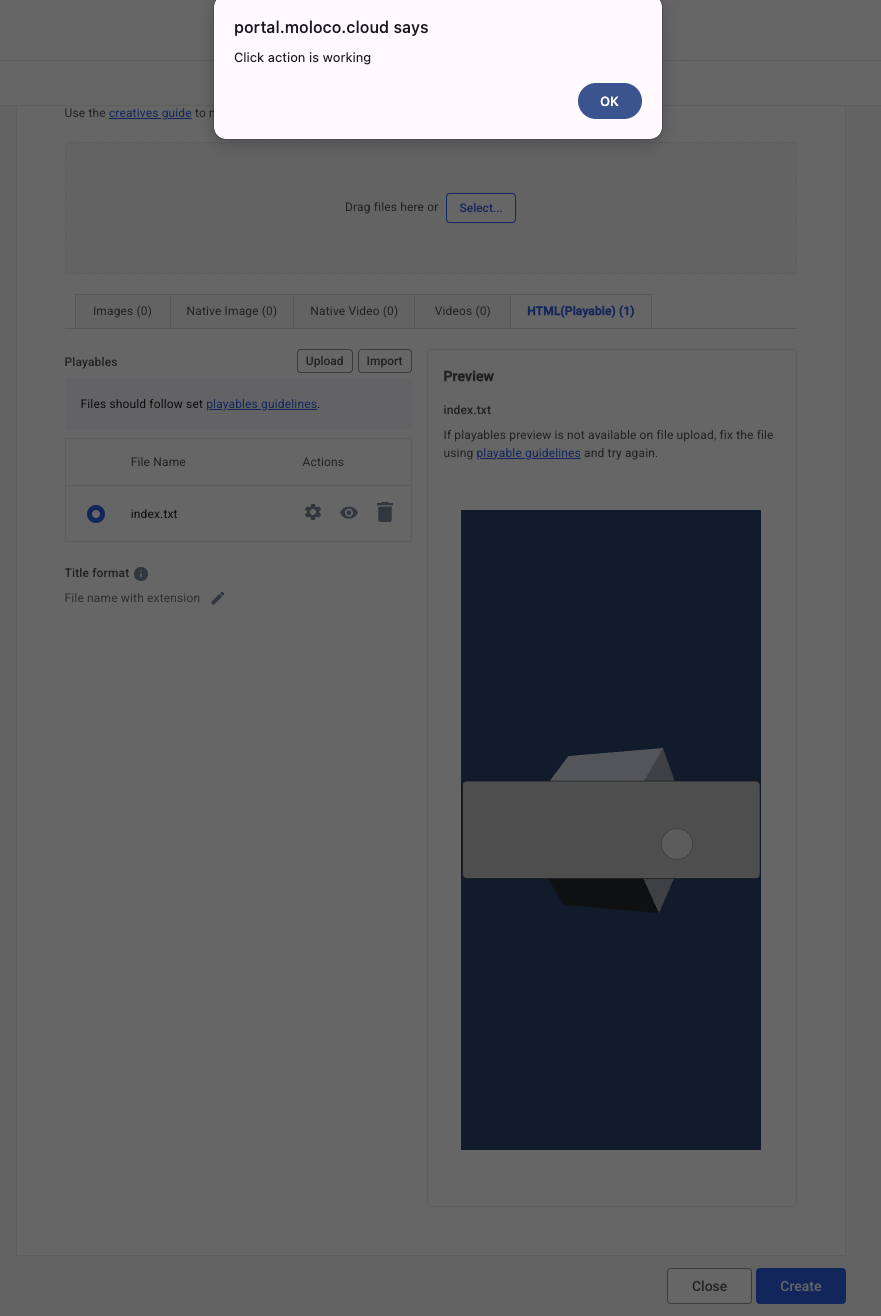Screen dimensions: 881x1316
Task: Select the index.txt radio button
Action: click(96, 514)
